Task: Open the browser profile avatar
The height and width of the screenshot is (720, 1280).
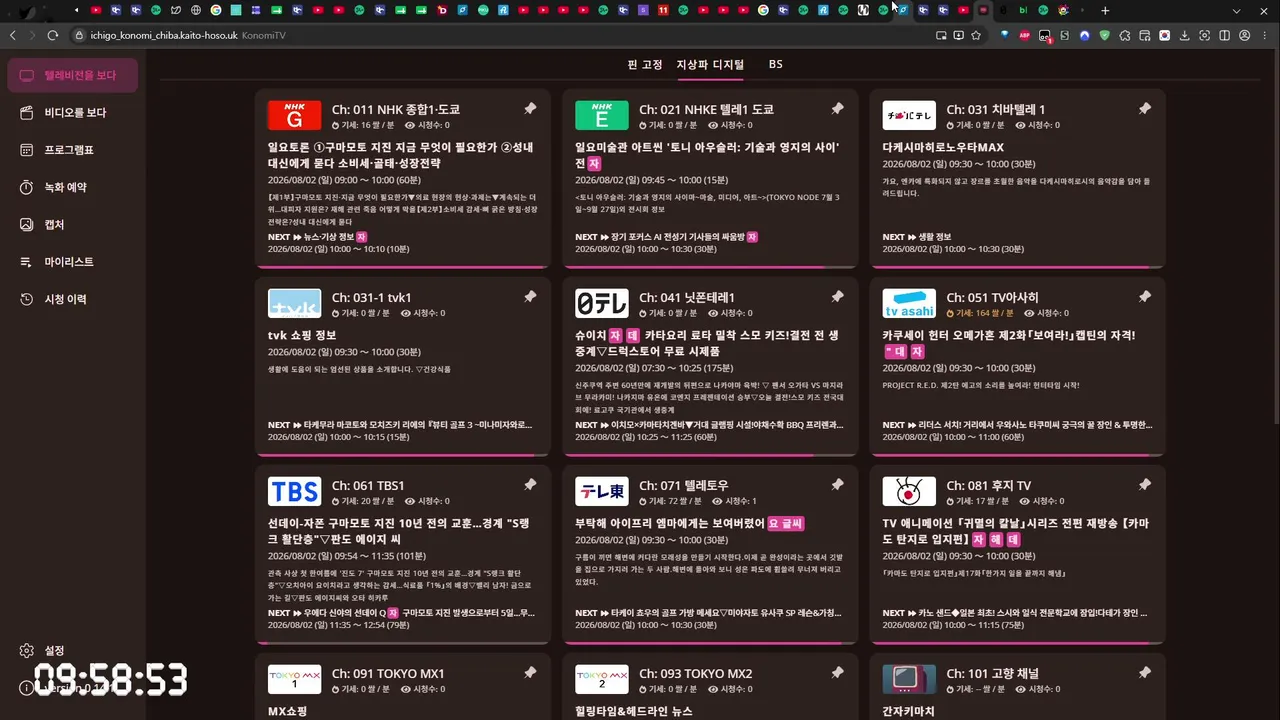Action: click(x=1245, y=35)
